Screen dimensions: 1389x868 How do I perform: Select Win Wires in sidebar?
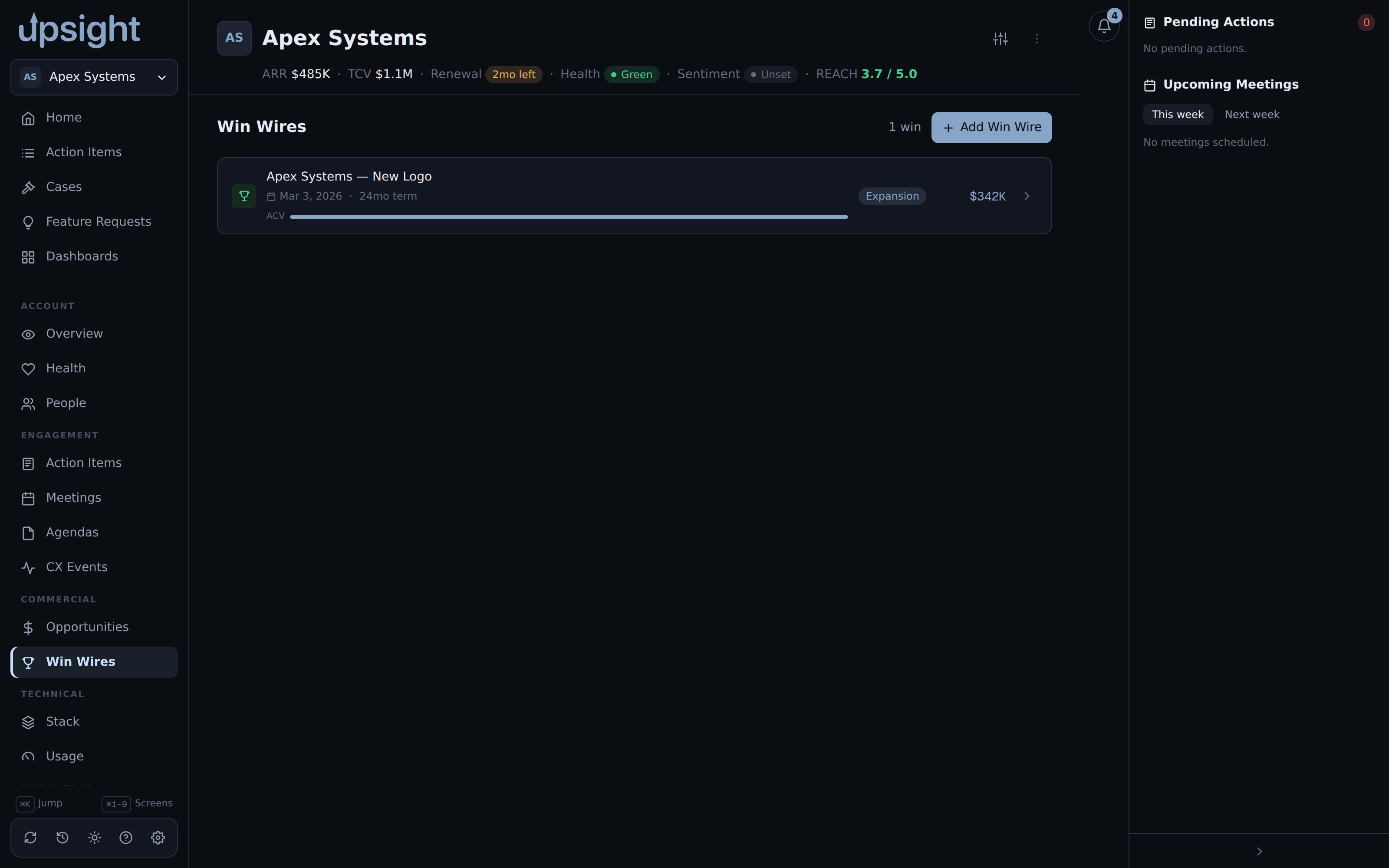[x=94, y=662]
